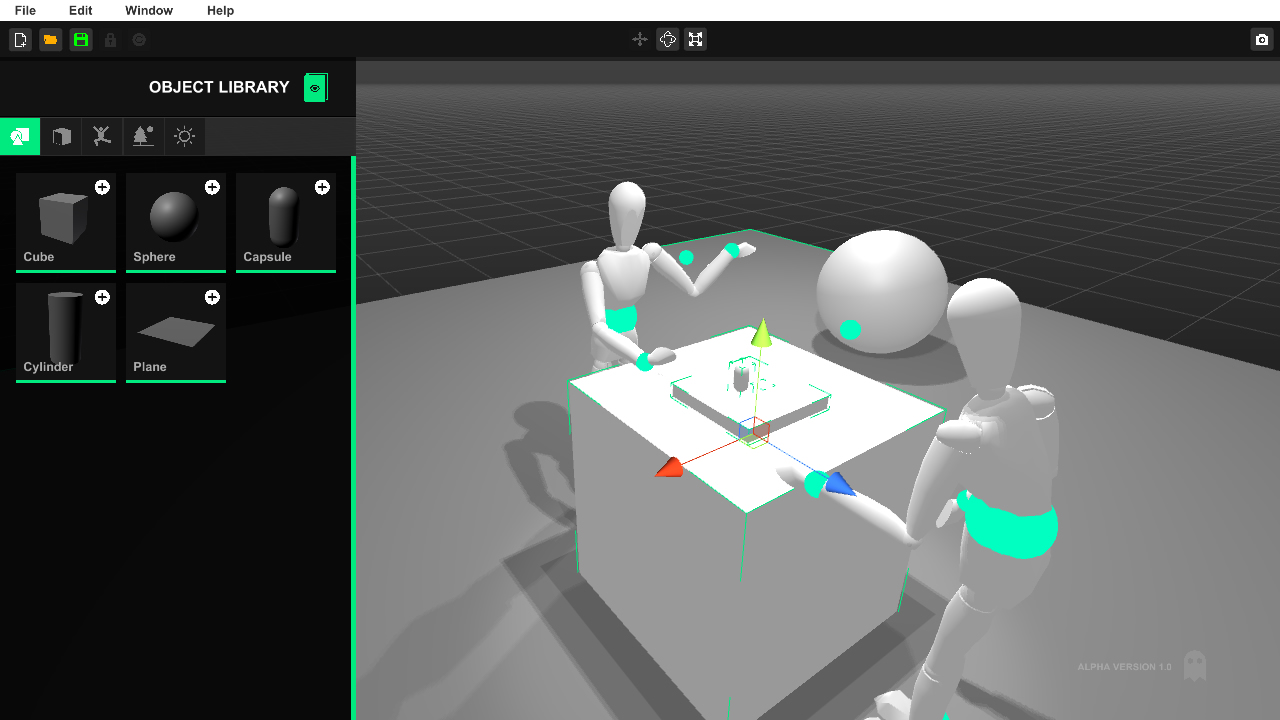Open the lighting category with the sun icon
The height and width of the screenshot is (720, 1280).
(184, 136)
